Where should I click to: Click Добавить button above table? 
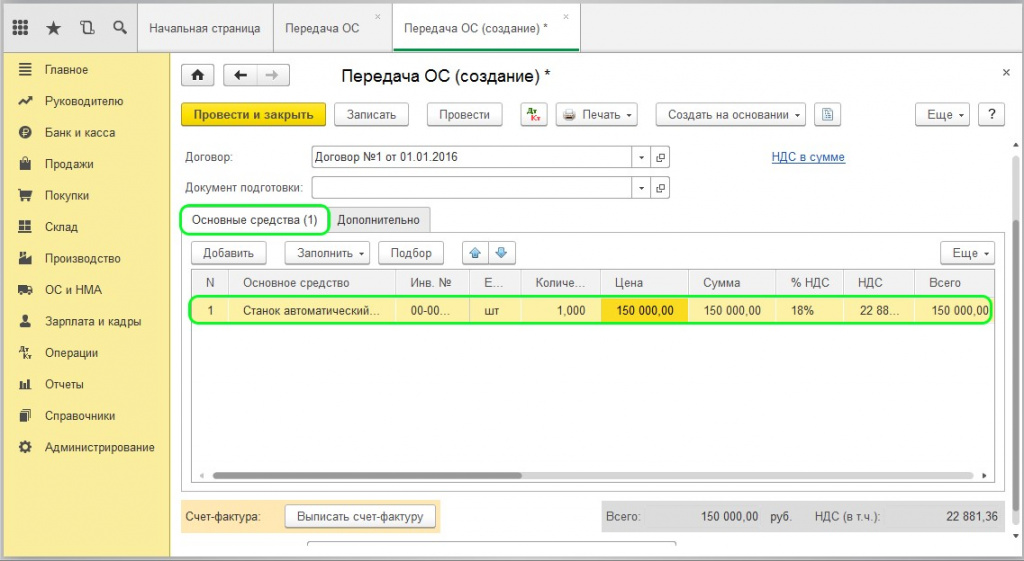[228, 253]
